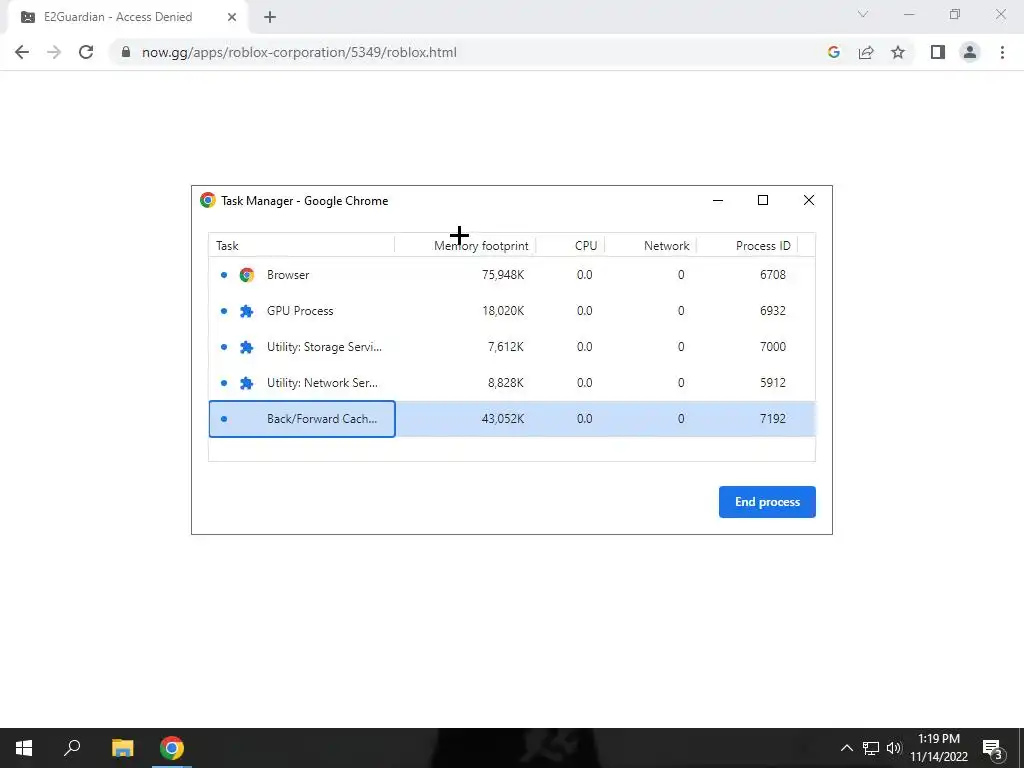The width and height of the screenshot is (1024, 768).
Task: Open taskbar search magnifier
Action: (x=72, y=748)
